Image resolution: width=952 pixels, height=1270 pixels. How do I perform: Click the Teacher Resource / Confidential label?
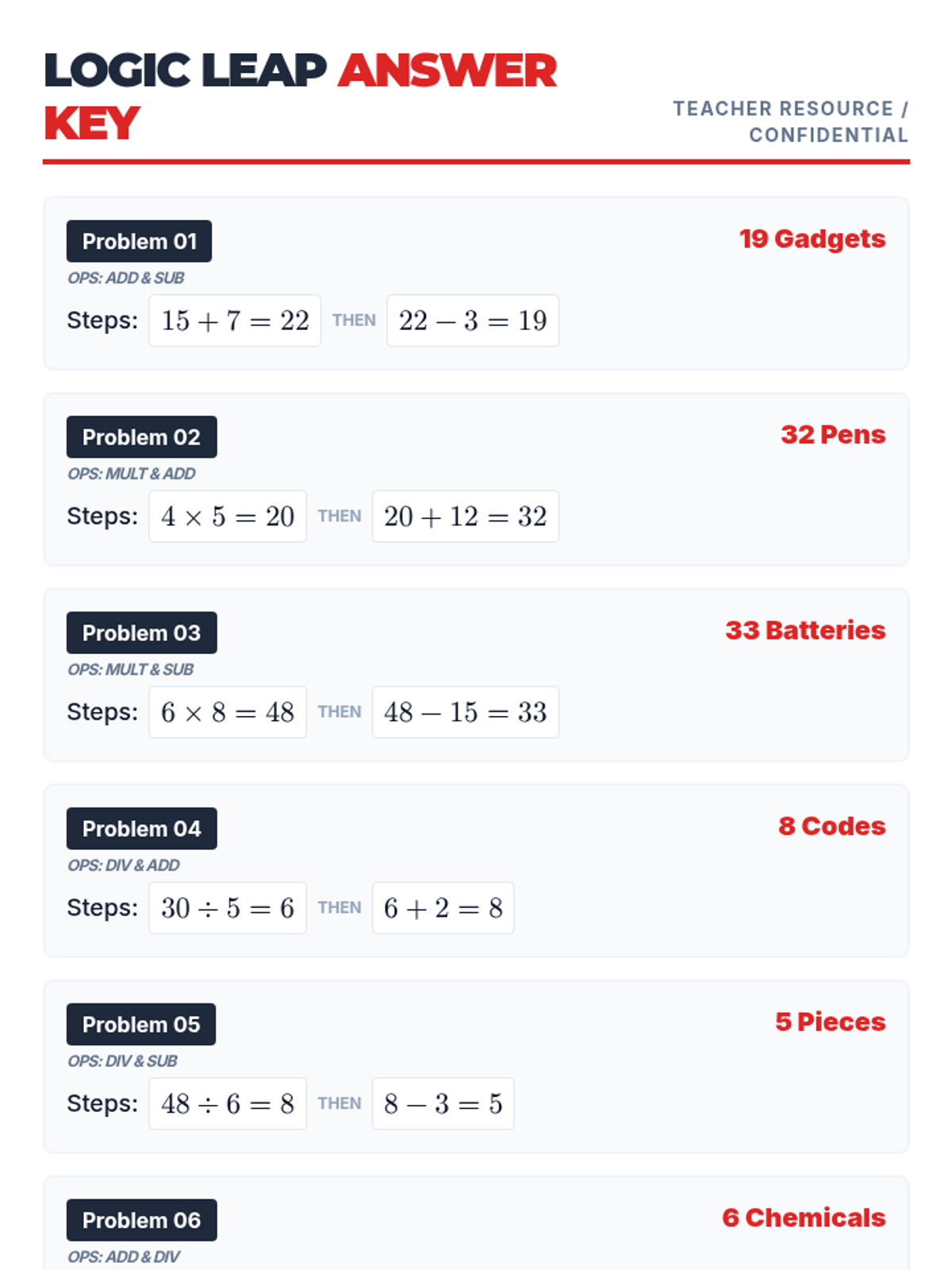tap(790, 121)
